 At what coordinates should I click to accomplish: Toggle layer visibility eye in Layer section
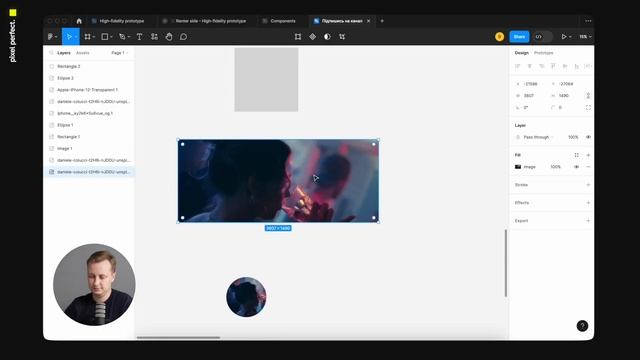[588, 137]
